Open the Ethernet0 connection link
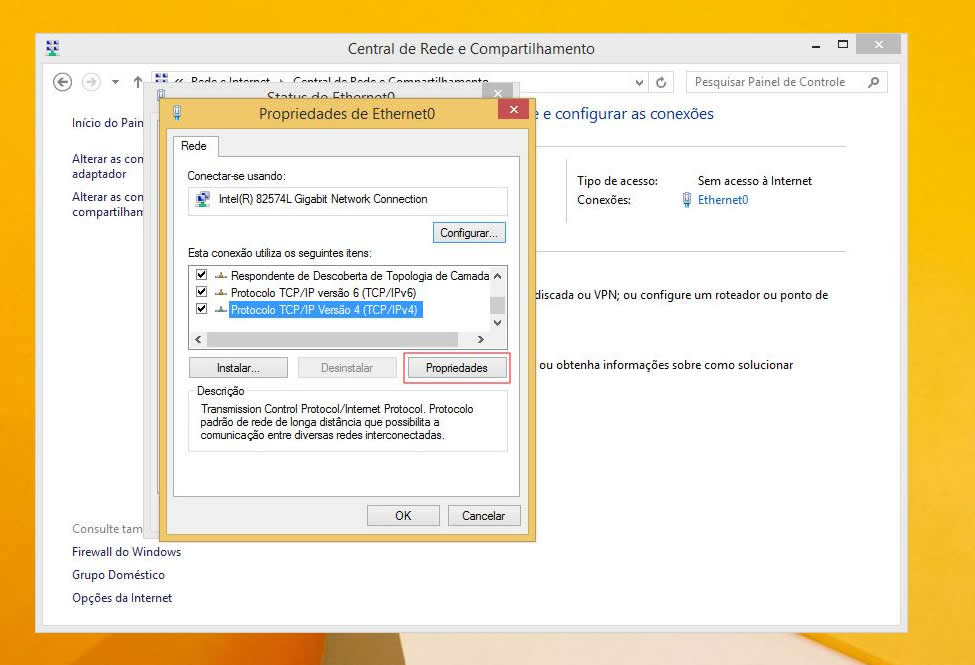975x665 pixels. coord(722,200)
